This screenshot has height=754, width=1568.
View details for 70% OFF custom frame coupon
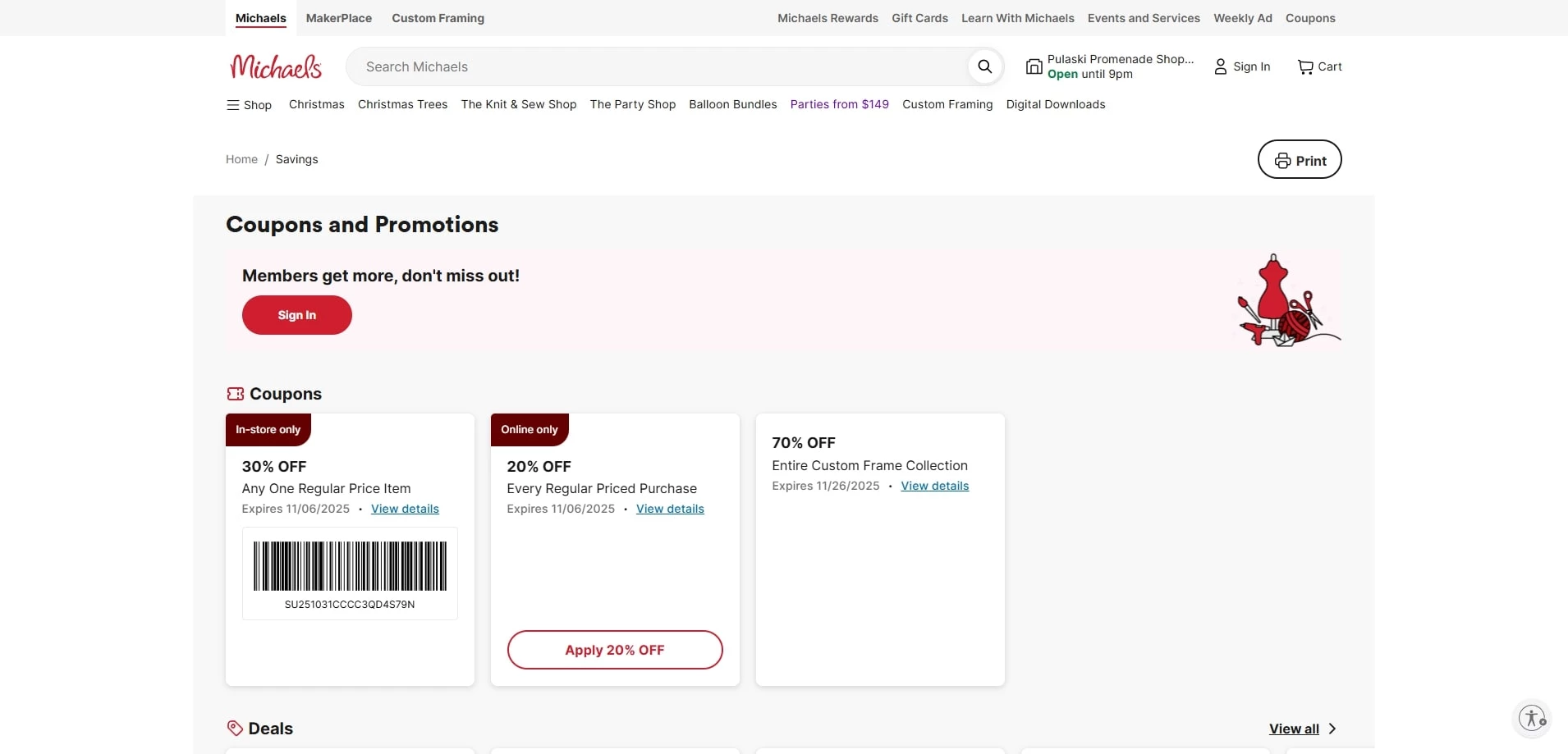point(934,486)
